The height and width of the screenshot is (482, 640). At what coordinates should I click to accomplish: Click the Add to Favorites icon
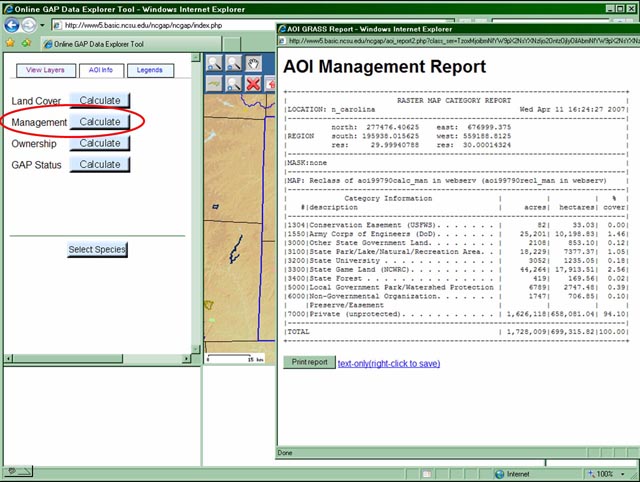click(x=27, y=43)
